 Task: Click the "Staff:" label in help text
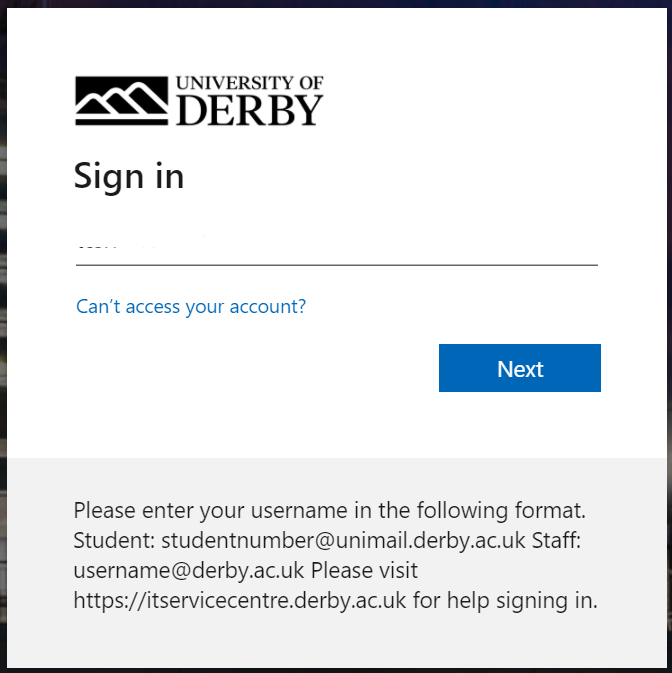[x=557, y=540]
